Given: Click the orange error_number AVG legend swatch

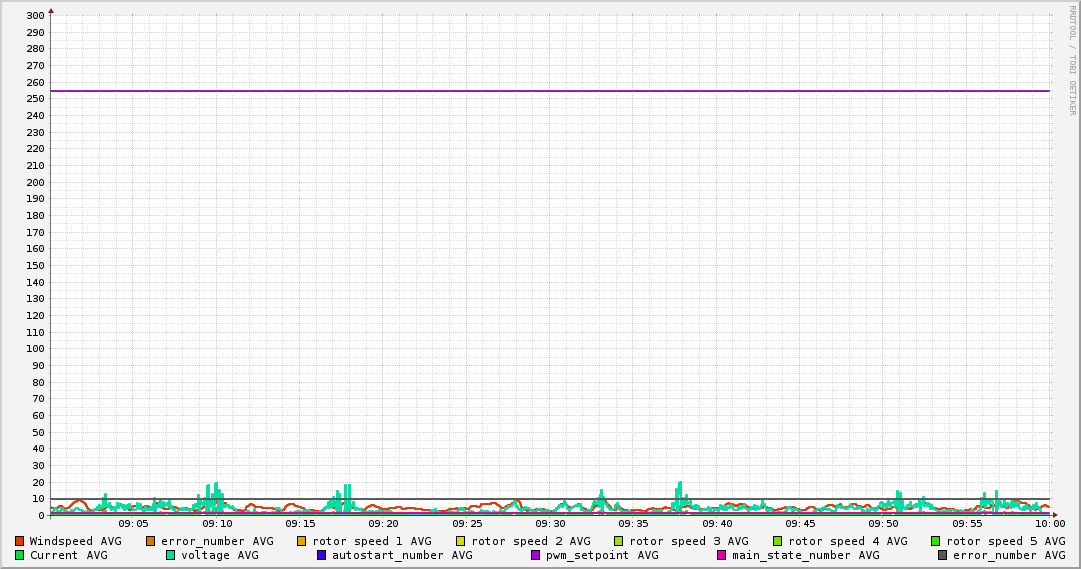Looking at the screenshot, I should click(x=151, y=541).
